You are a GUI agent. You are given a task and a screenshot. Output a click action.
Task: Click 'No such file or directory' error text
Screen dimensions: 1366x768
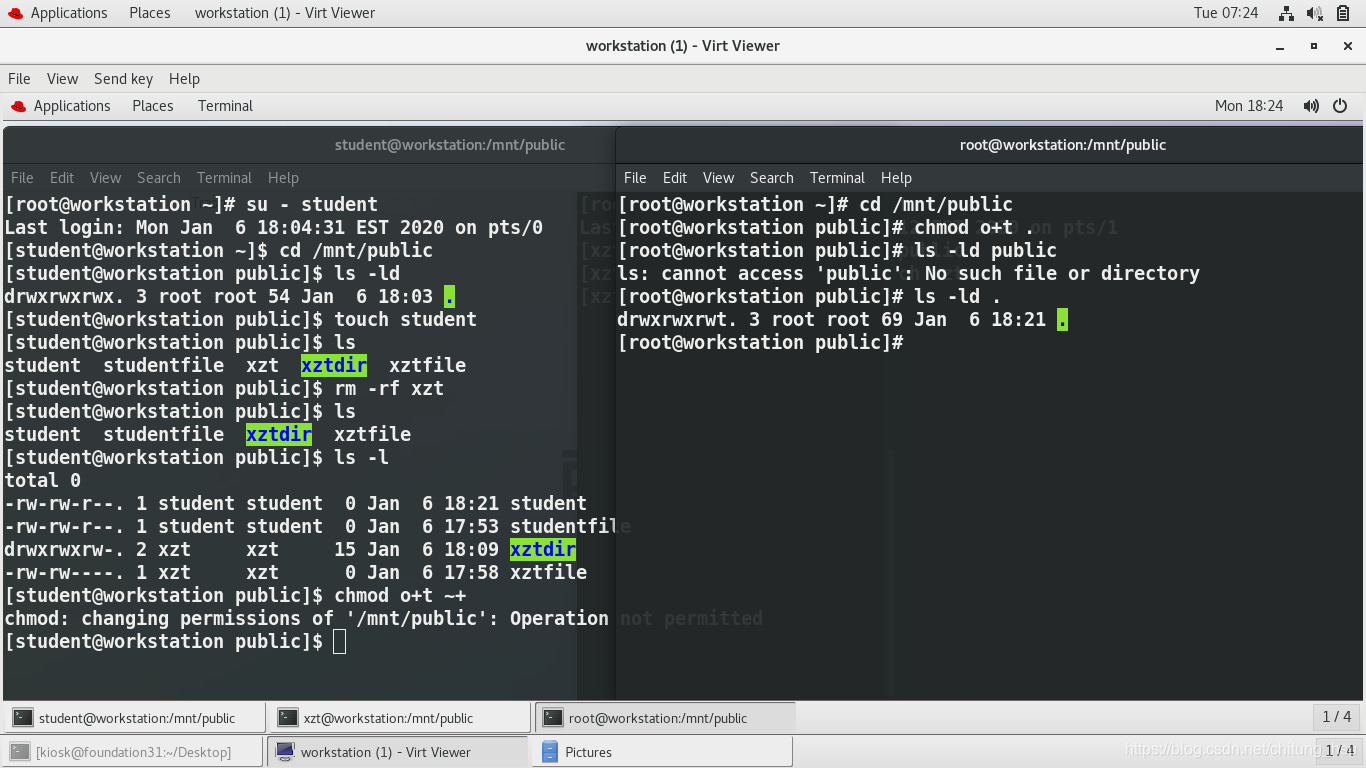[x=1062, y=274]
